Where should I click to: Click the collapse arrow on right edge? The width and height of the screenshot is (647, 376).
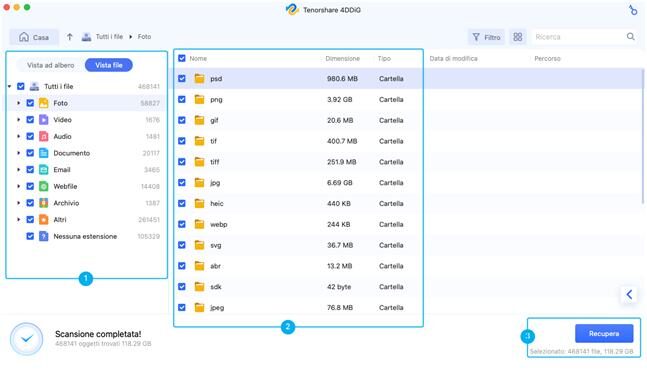click(x=629, y=295)
